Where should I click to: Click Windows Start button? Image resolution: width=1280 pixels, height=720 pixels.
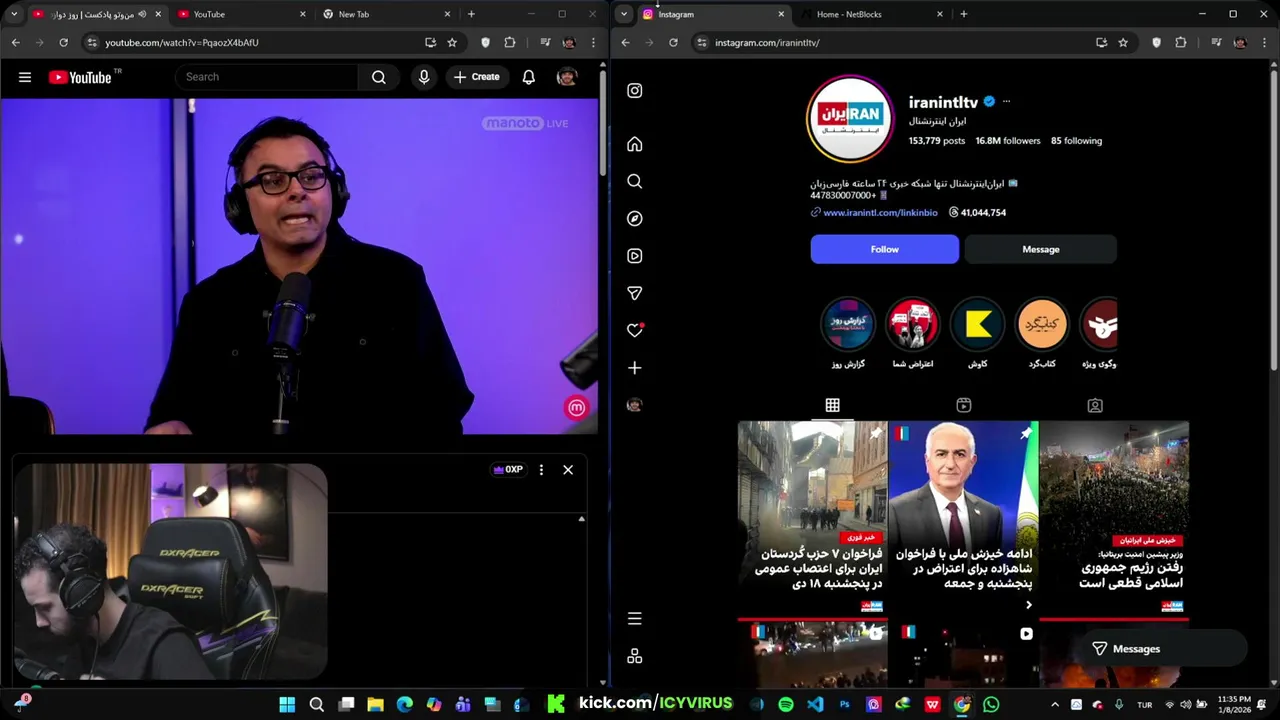coord(287,705)
